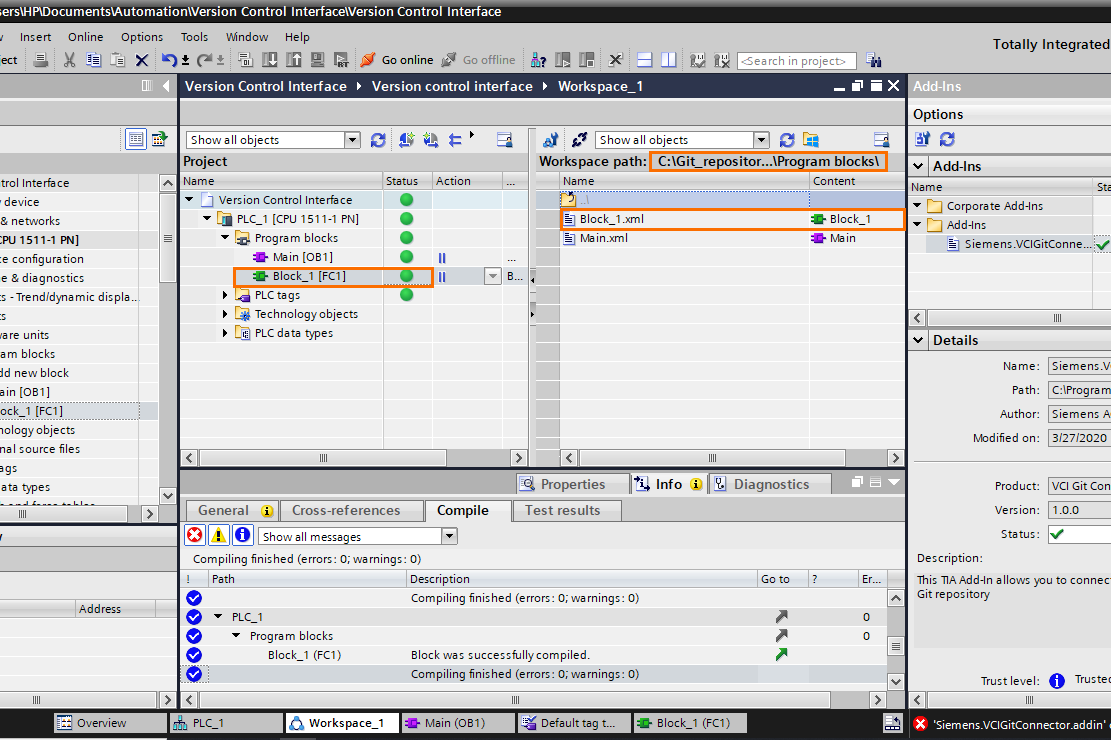The height and width of the screenshot is (740, 1111).
Task: Click the Stop CPU icon
Action: click(587, 60)
